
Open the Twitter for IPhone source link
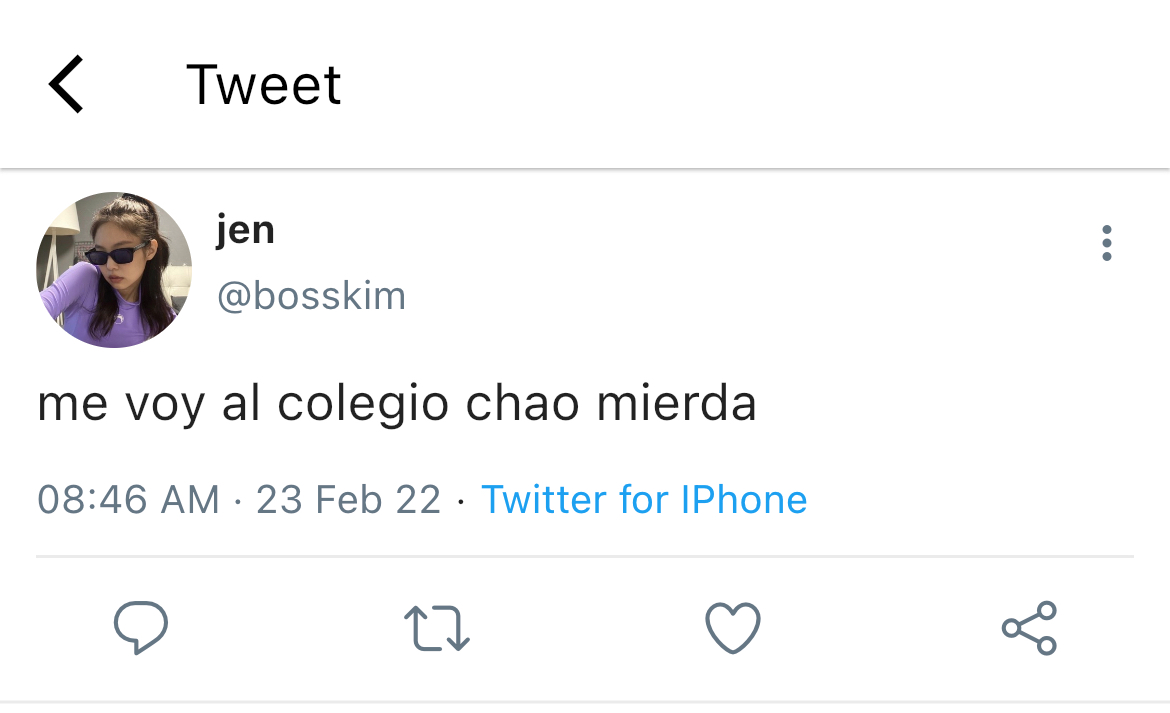644,499
